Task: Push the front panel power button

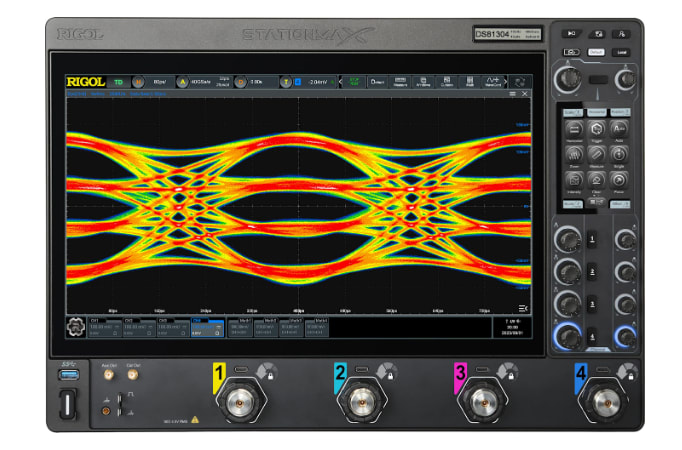Action: click(x=67, y=404)
